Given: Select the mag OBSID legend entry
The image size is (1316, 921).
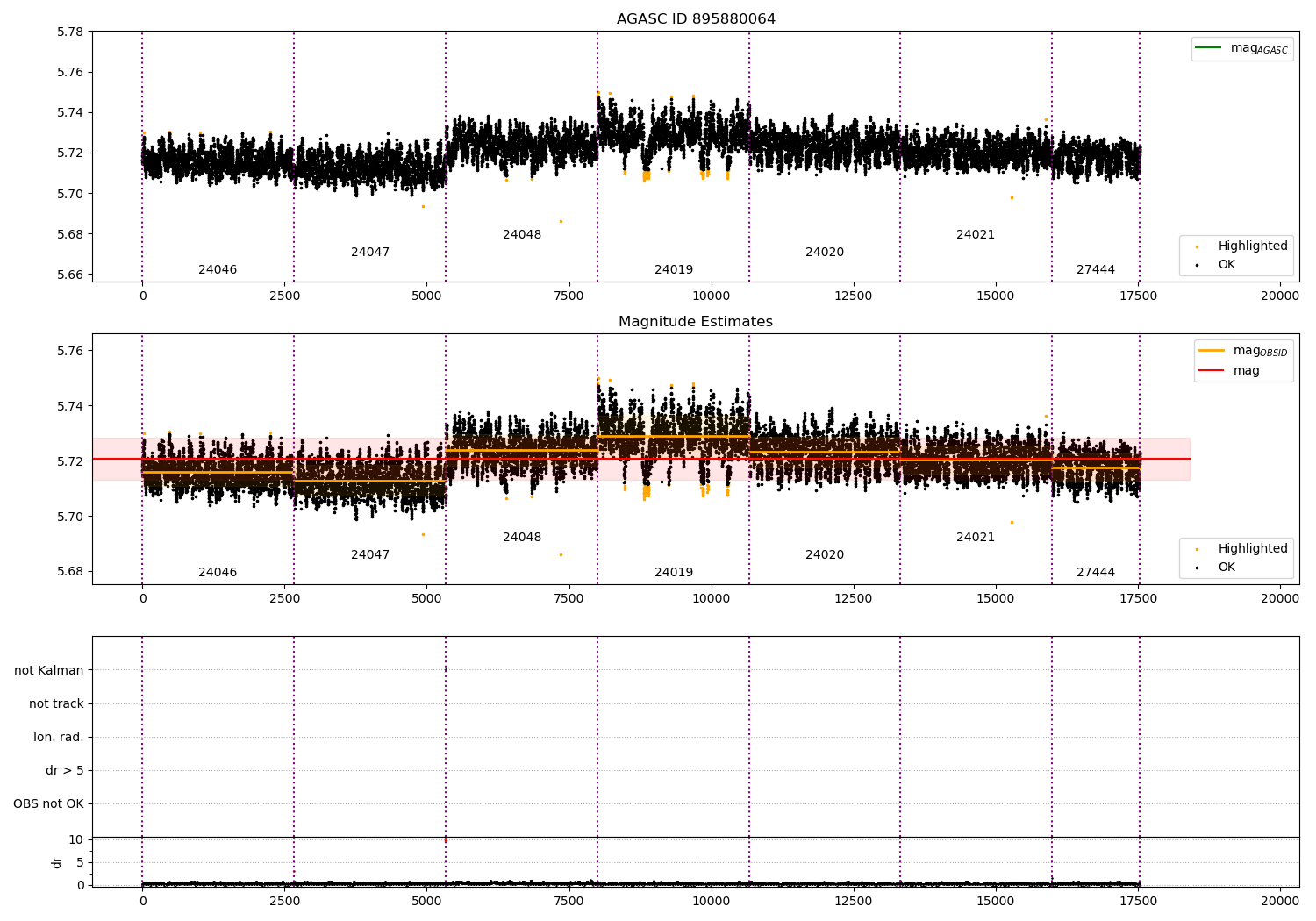Looking at the screenshot, I should [1243, 351].
